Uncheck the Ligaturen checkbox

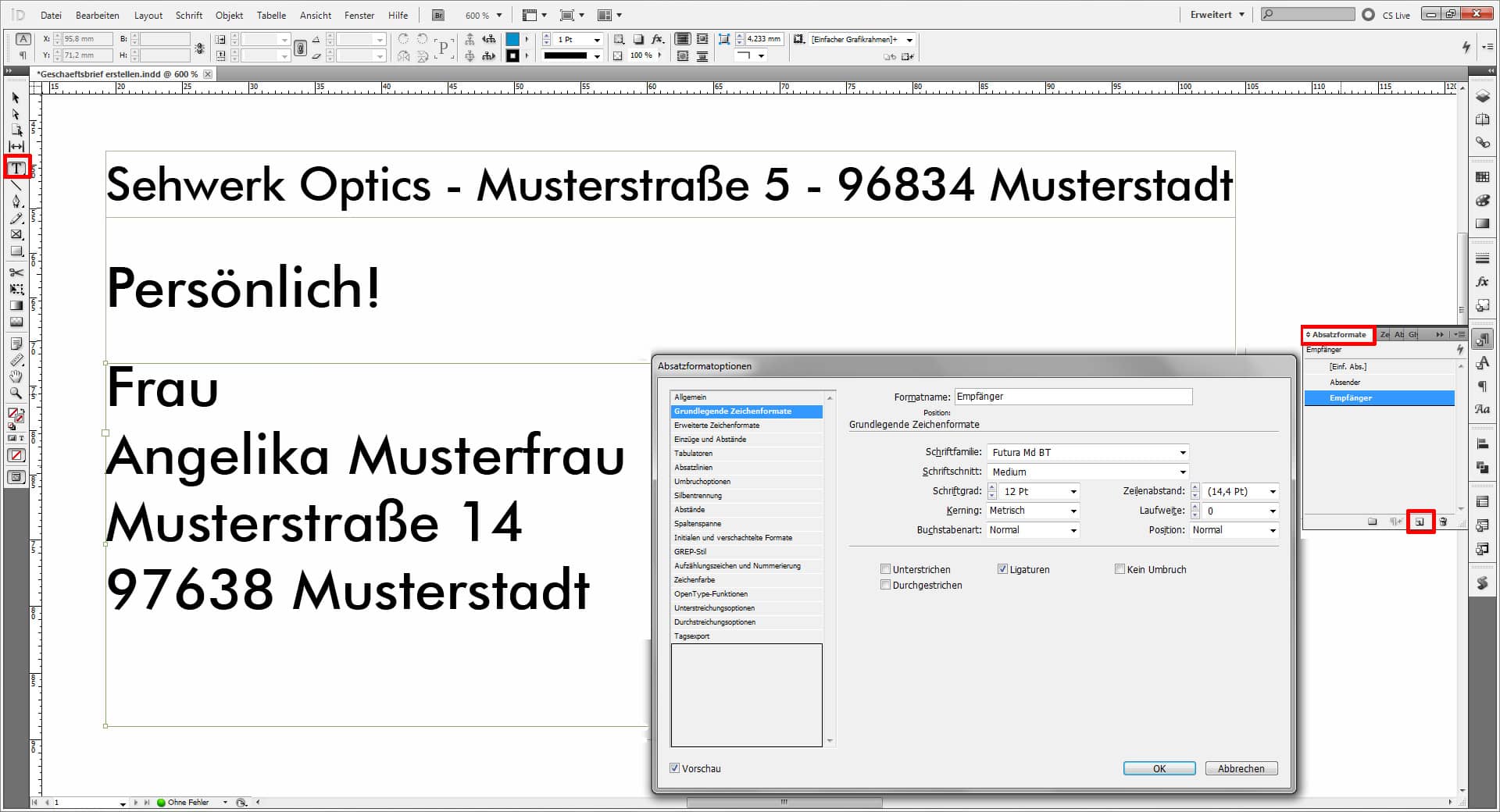[1002, 569]
